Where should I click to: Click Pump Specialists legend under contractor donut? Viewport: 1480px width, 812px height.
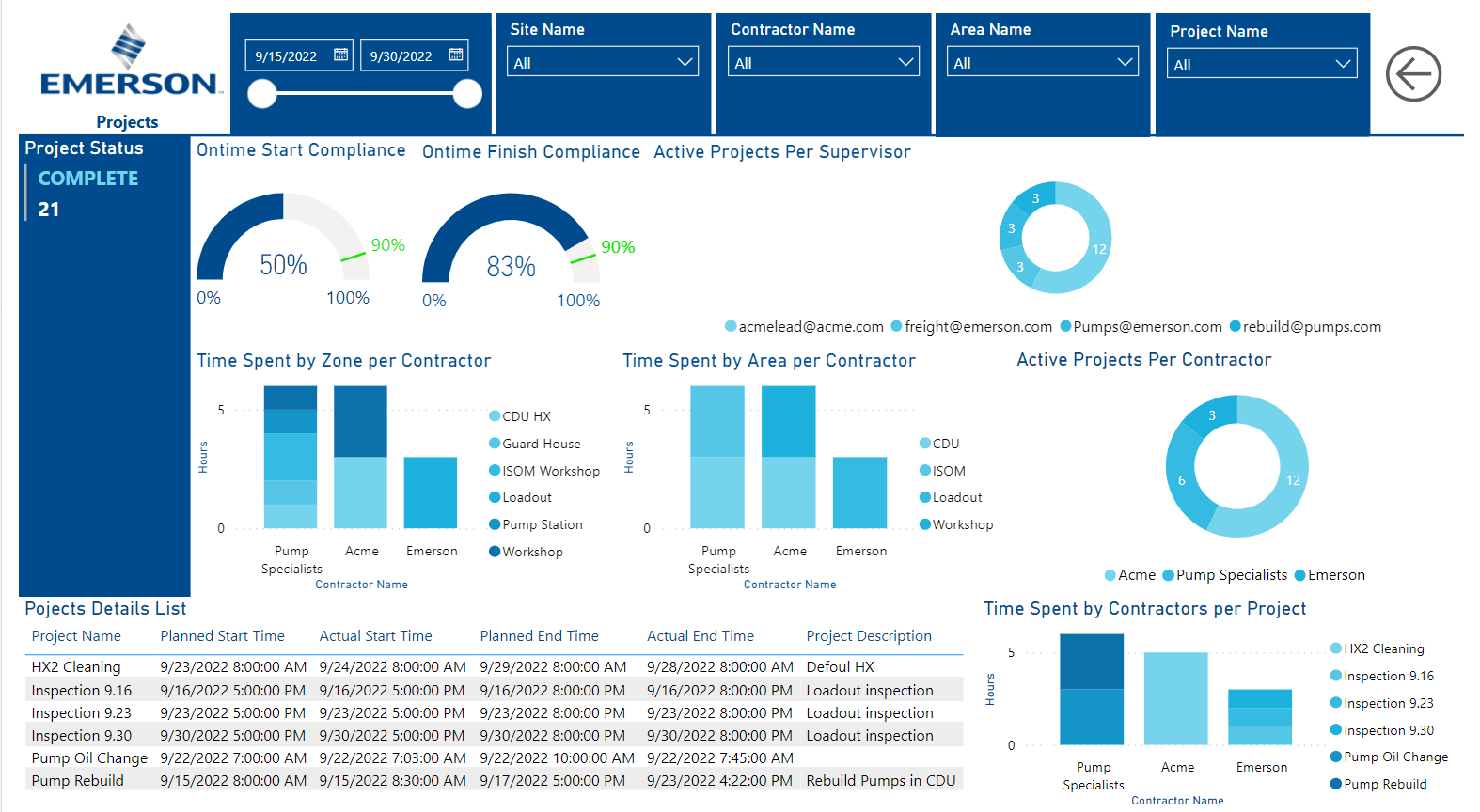tap(1225, 575)
